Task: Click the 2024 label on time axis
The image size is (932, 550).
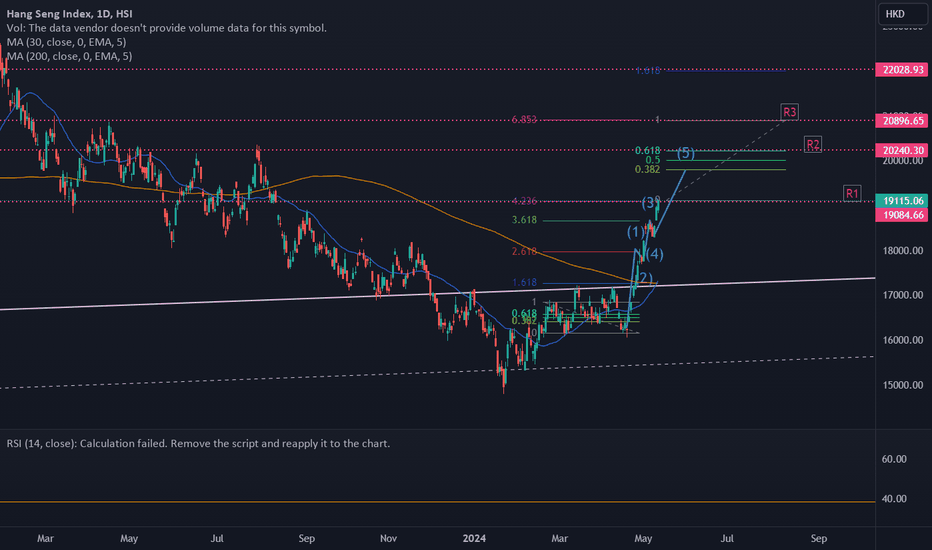Action: tap(474, 538)
